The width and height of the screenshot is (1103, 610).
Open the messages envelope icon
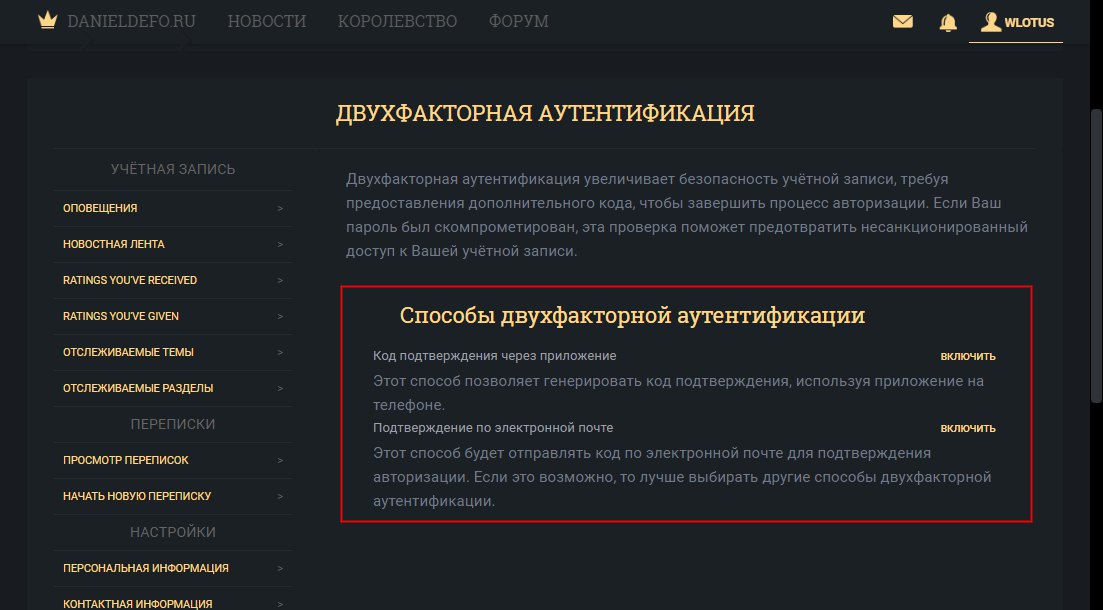coord(903,22)
